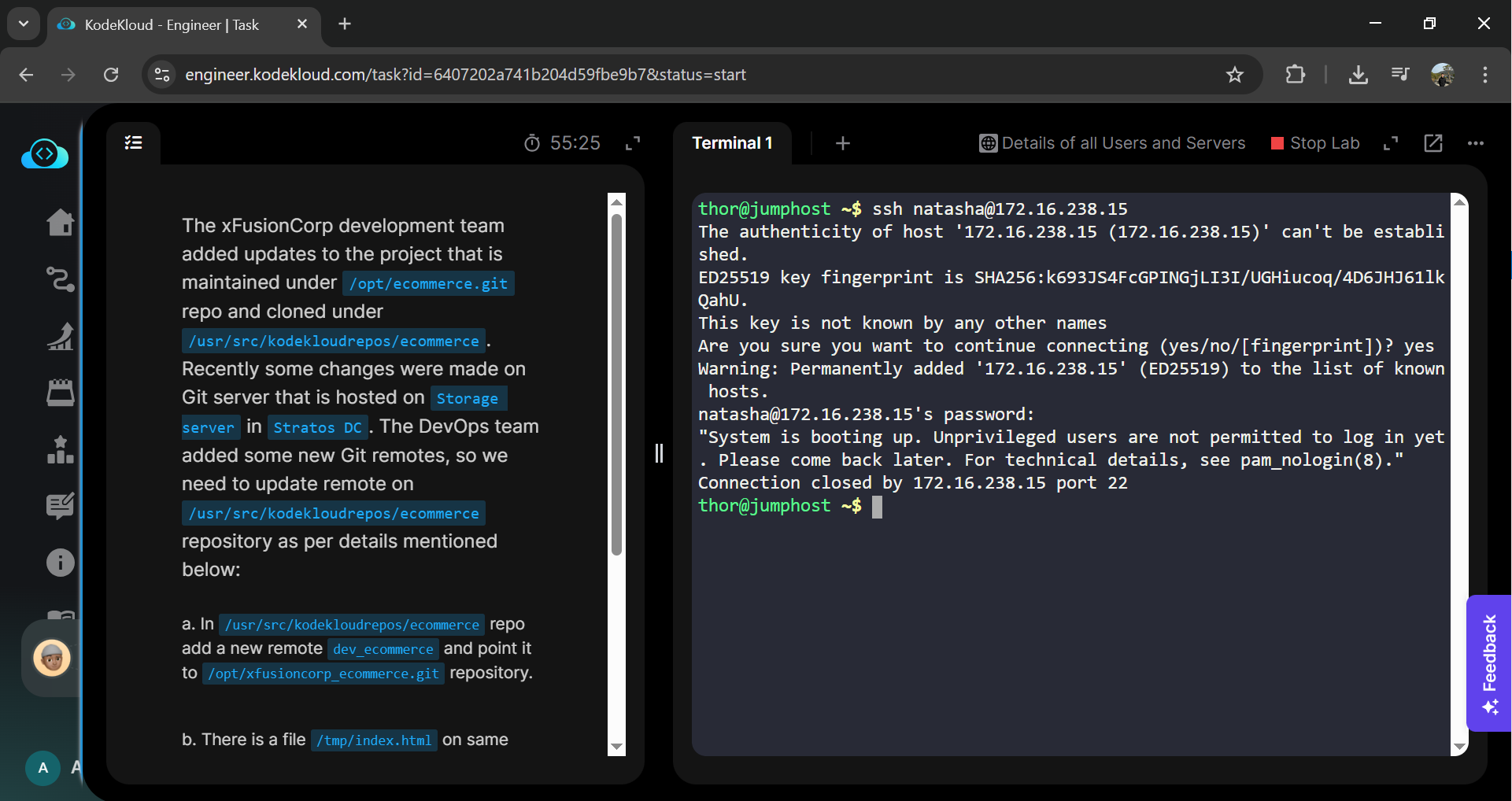Click the Stop Lab button
Screen dimensions: 1512x801
point(1316,143)
